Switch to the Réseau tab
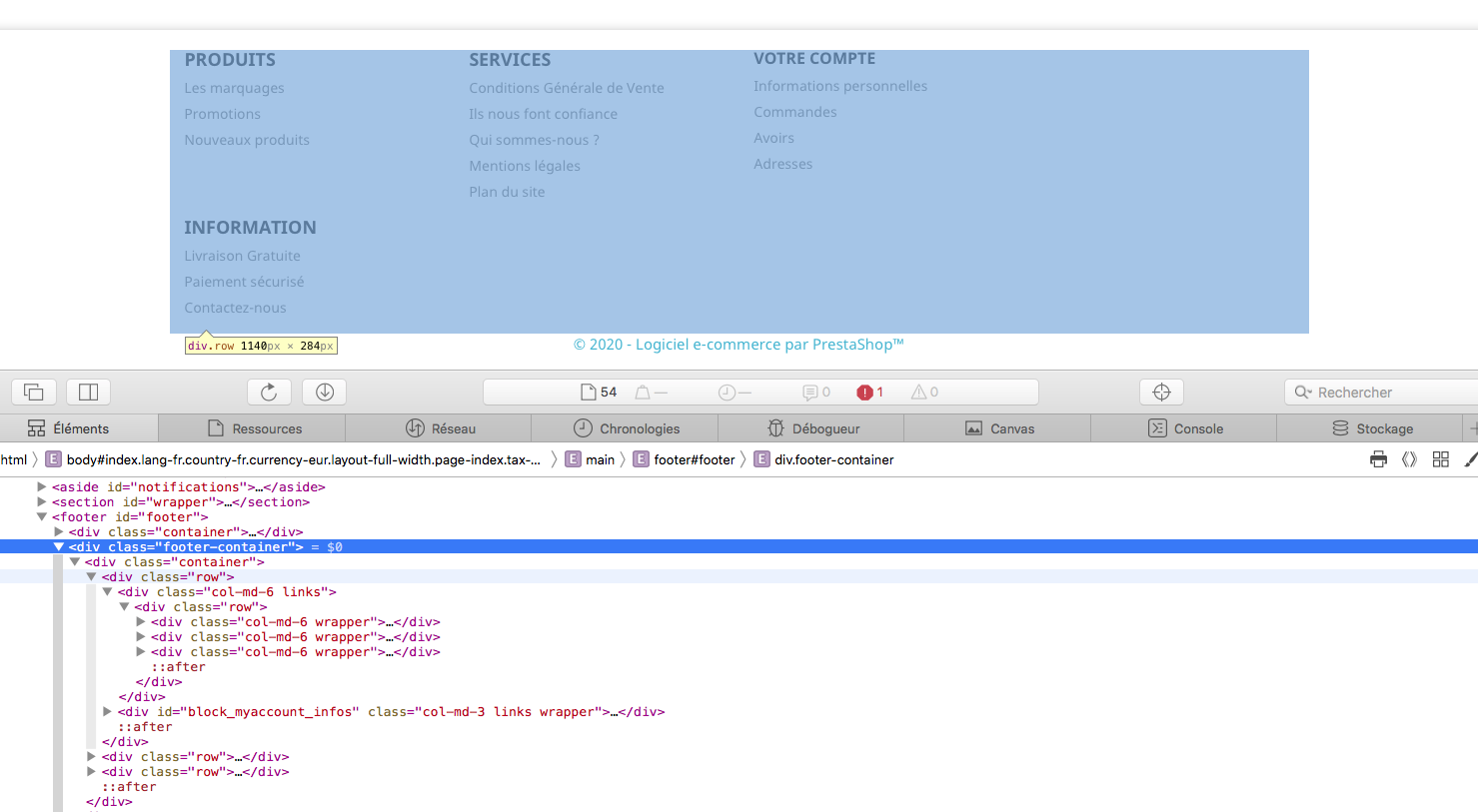Viewport: 1478px width, 812px height. pyautogui.click(x=439, y=428)
